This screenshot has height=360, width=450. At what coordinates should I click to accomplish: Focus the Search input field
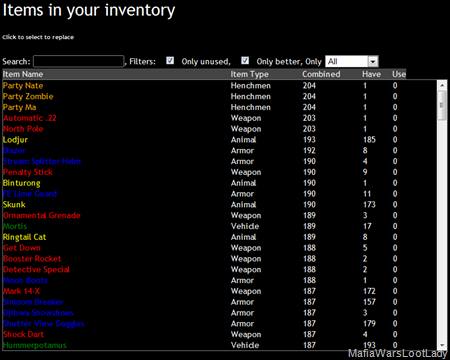tap(79, 61)
